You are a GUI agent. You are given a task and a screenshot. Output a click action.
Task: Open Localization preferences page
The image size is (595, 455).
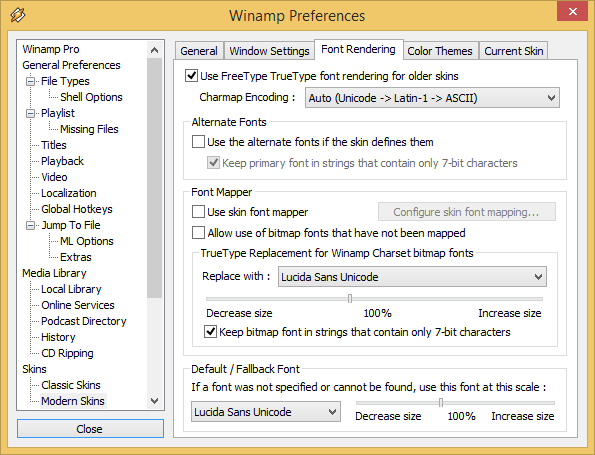pos(69,193)
